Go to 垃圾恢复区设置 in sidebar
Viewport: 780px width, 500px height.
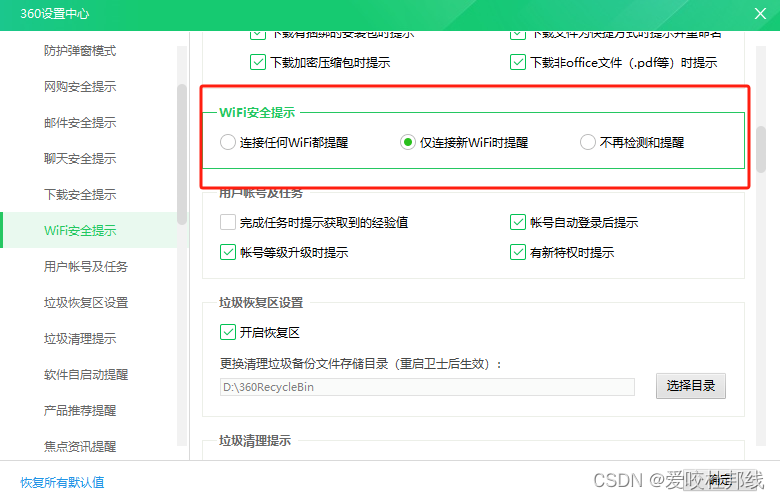86,302
